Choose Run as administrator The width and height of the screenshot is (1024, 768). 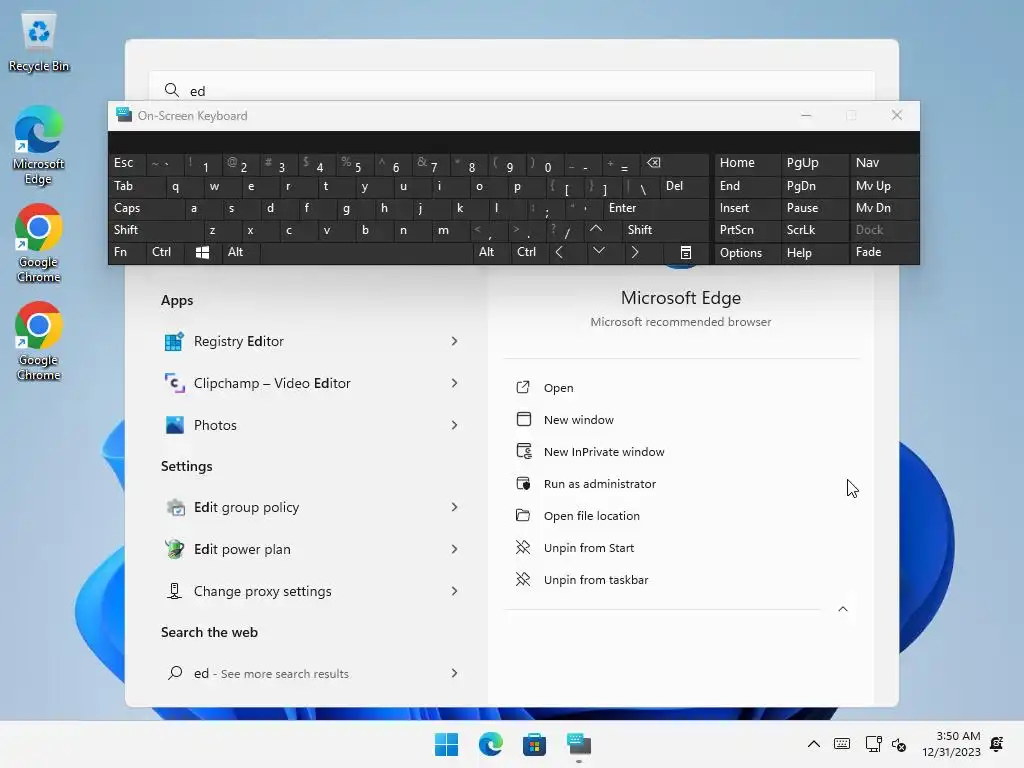[681, 484]
